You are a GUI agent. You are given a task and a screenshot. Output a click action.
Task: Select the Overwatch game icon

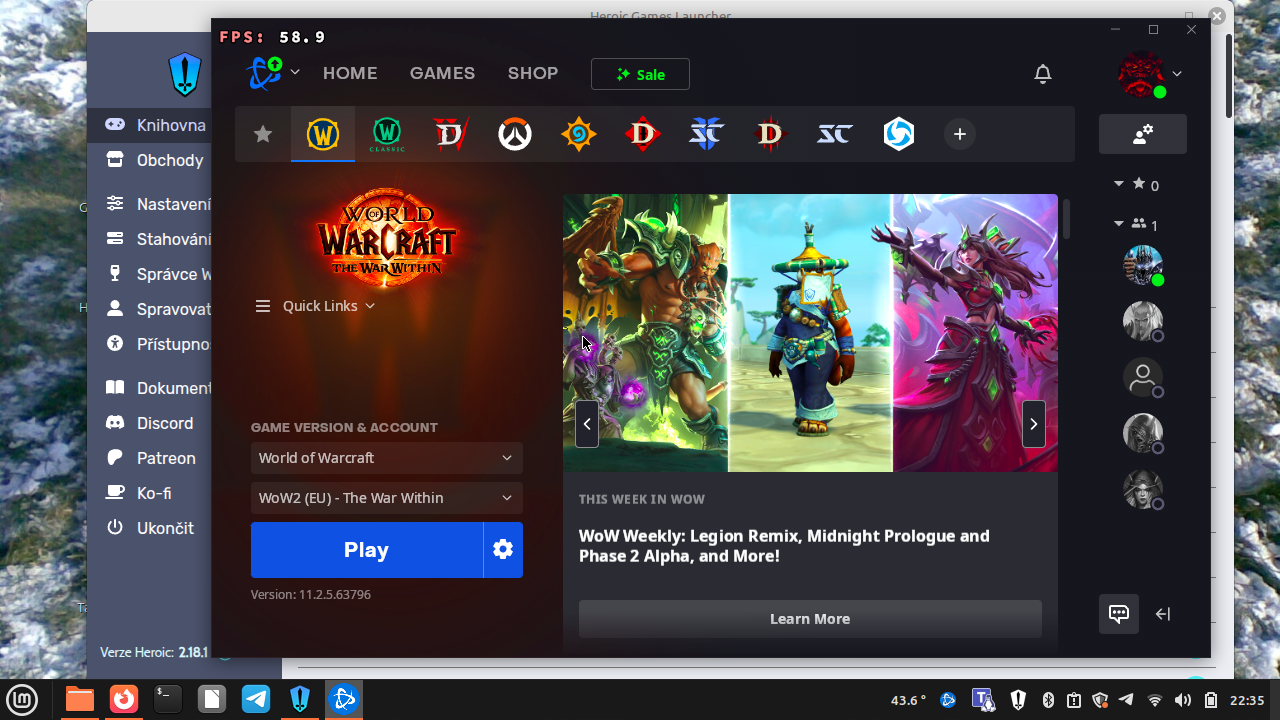click(515, 134)
